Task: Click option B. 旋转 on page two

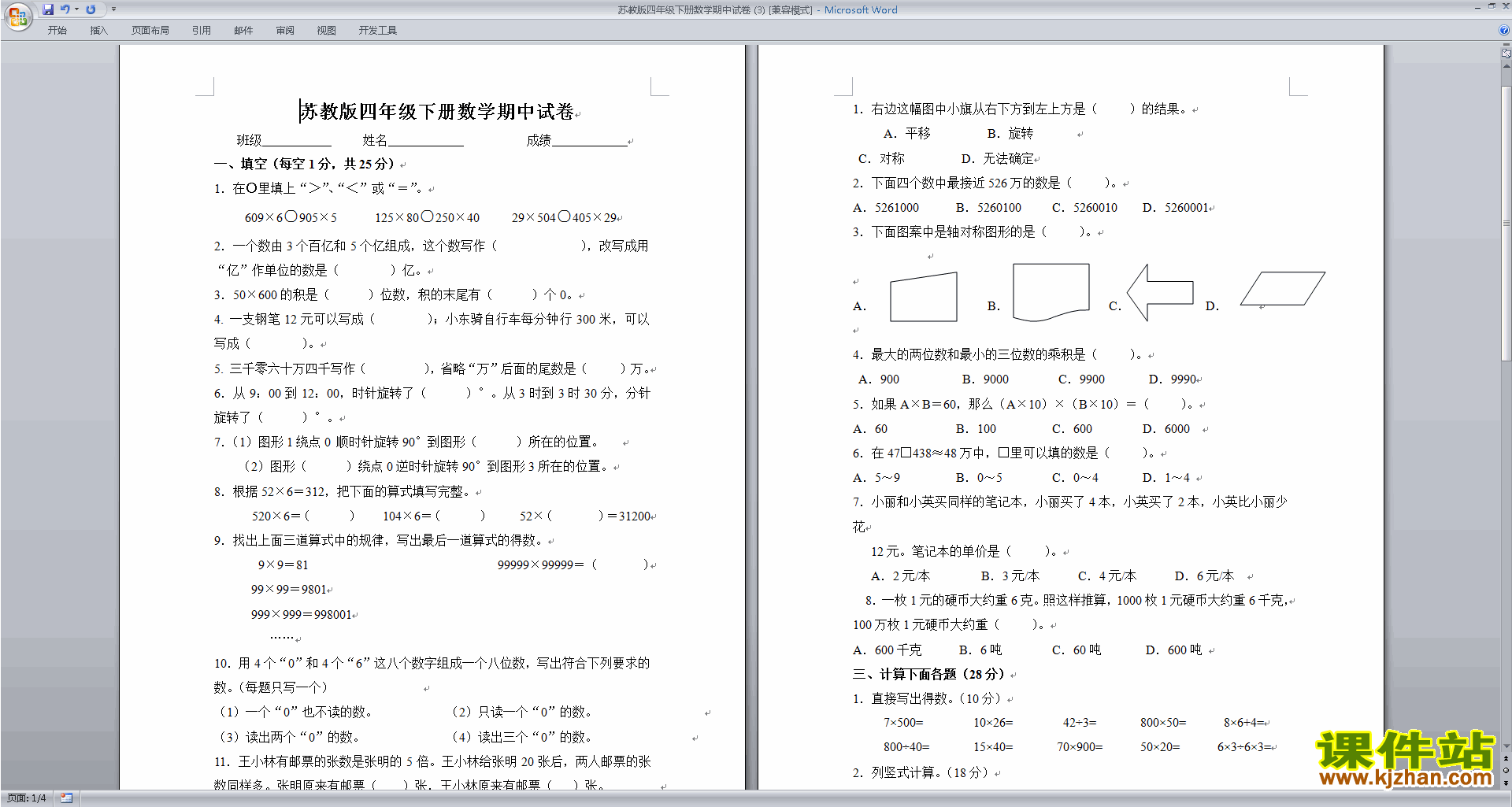Action: pos(1010,134)
